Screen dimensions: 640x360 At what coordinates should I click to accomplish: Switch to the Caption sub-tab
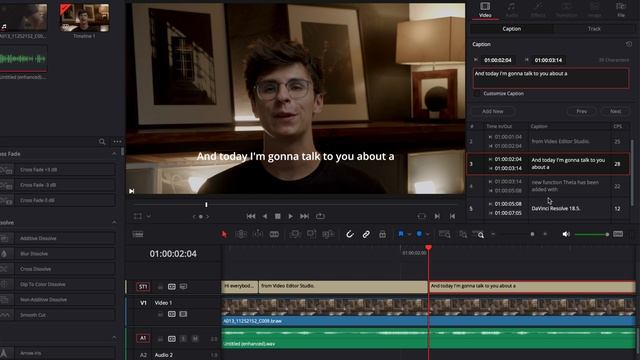[x=511, y=29]
